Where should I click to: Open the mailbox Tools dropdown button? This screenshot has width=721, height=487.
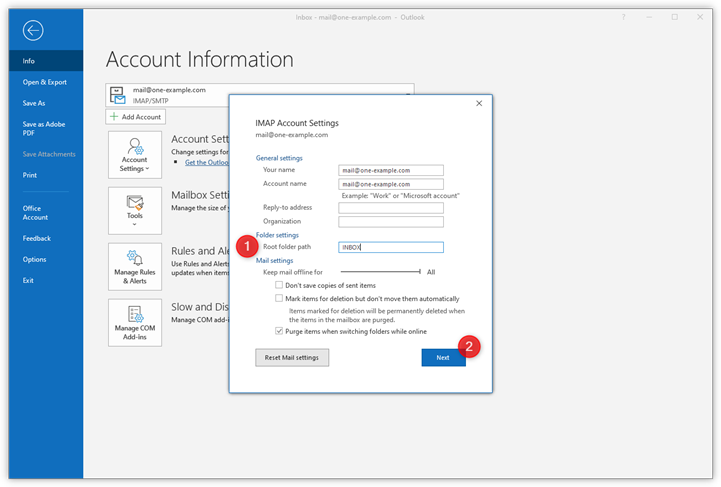[135, 211]
